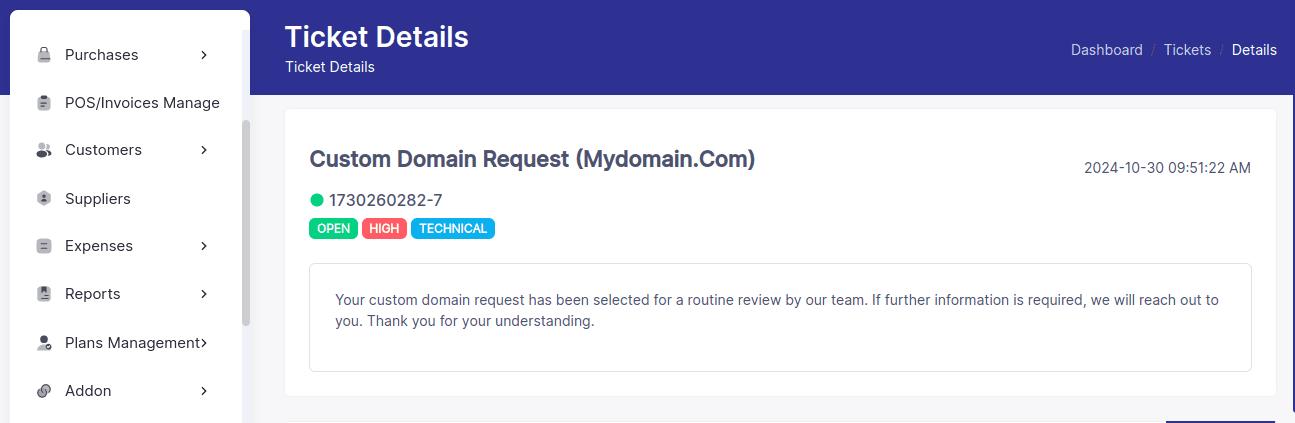The image size is (1295, 423).
Task: Expand the Addon submenu chevron
Action: click(x=204, y=391)
